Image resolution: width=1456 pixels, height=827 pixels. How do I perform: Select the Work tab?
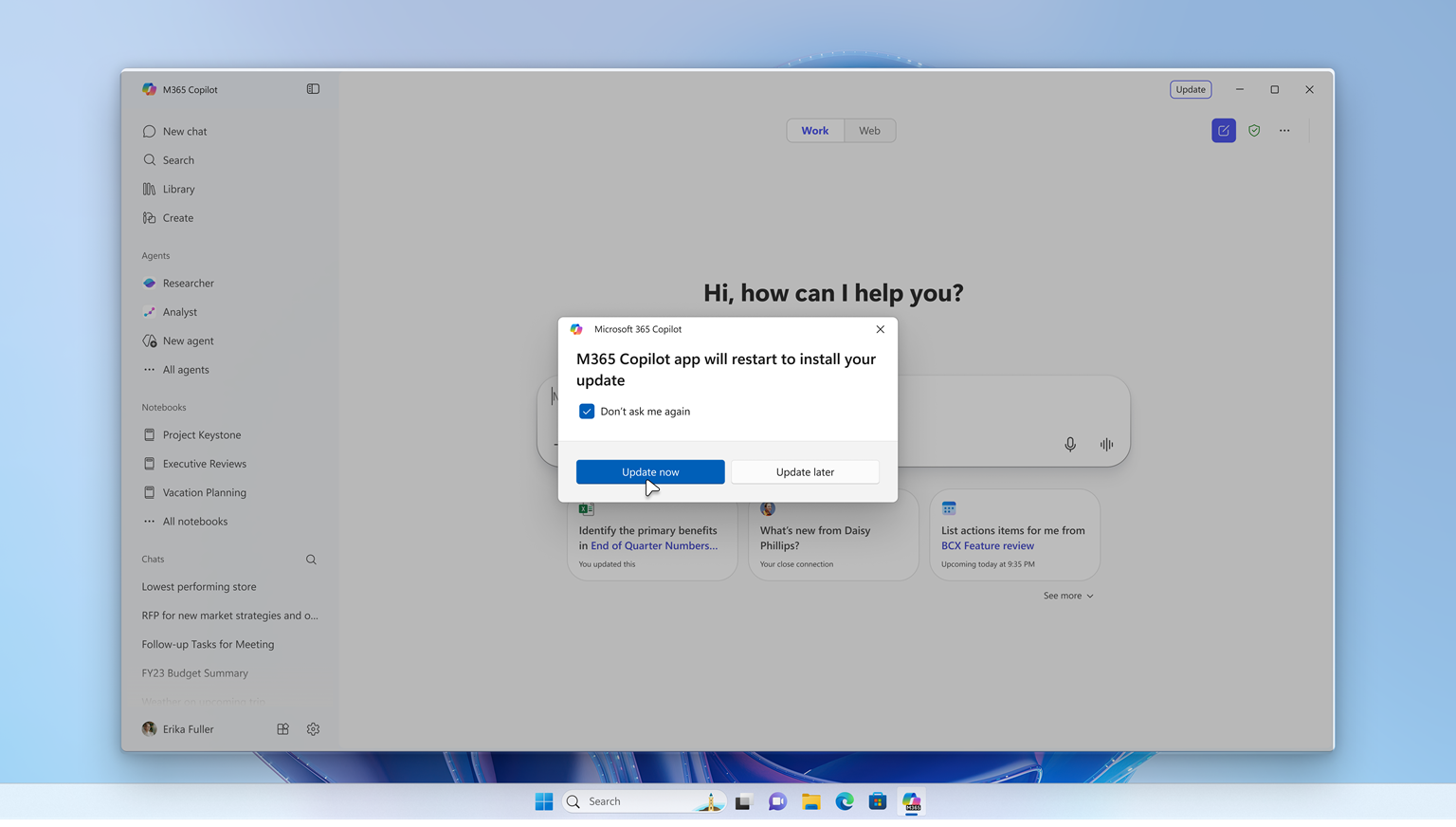pyautogui.click(x=814, y=130)
